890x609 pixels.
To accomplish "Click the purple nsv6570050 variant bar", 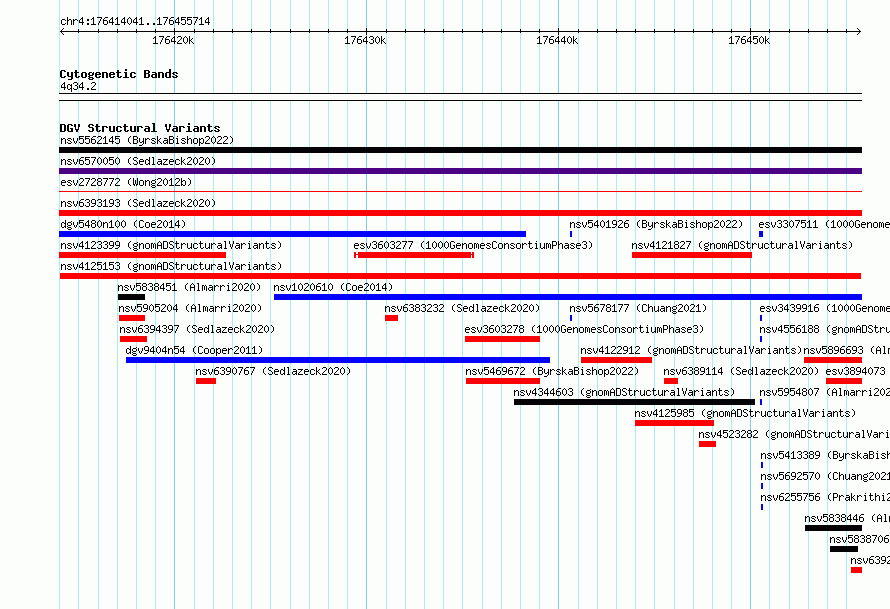I will point(460,171).
